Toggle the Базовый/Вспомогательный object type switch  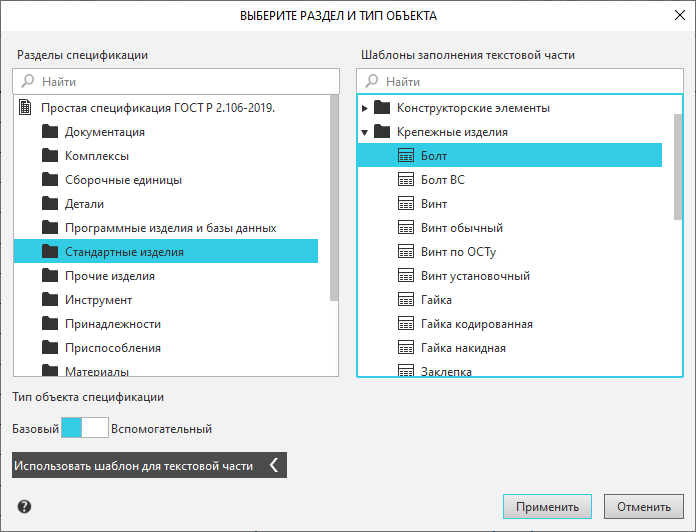pyautogui.click(x=84, y=429)
